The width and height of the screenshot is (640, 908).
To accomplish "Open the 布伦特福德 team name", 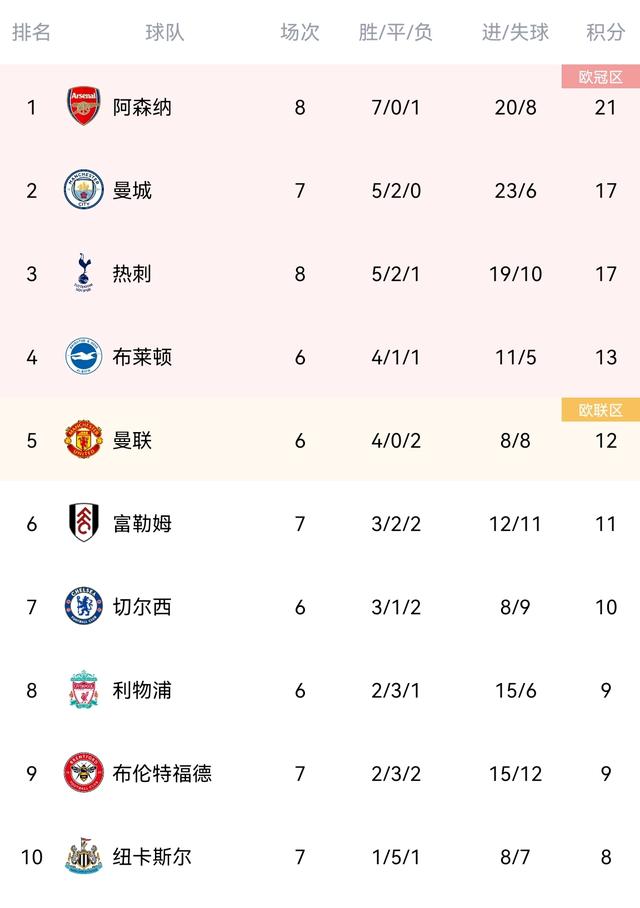I will click(x=162, y=773).
